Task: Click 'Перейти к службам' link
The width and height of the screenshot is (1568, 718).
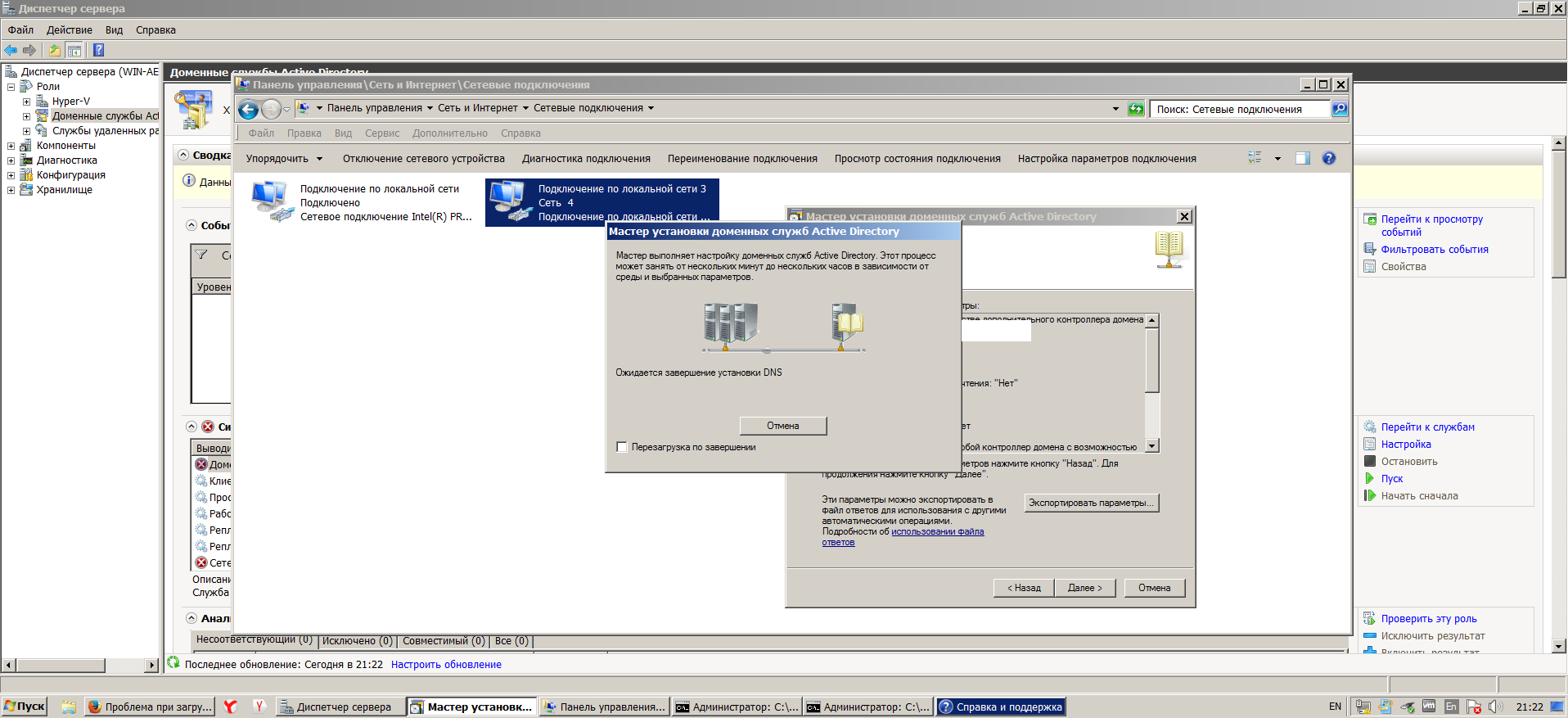Action: [x=1427, y=427]
